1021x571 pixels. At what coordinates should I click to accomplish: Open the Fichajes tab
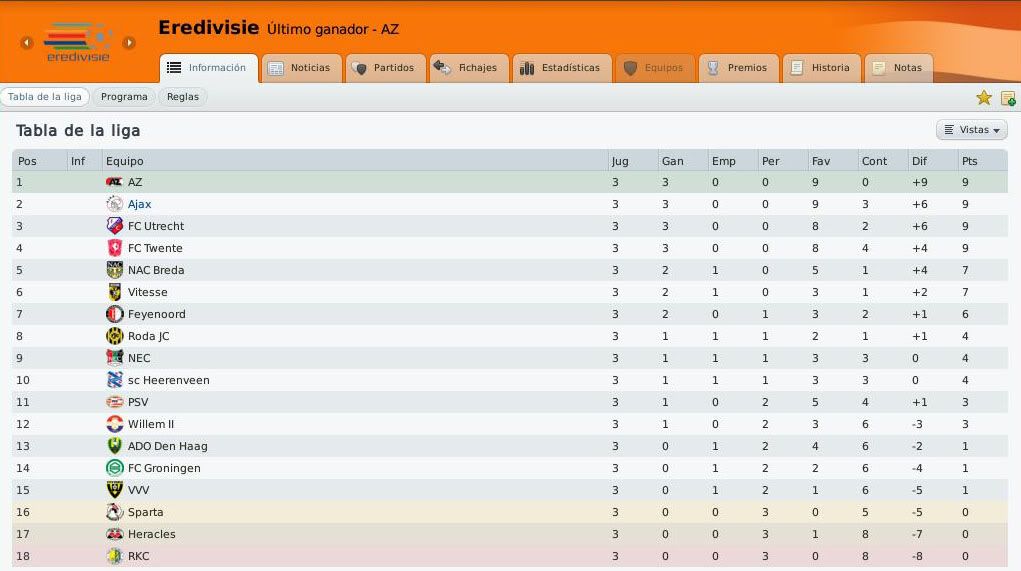[x=468, y=68]
